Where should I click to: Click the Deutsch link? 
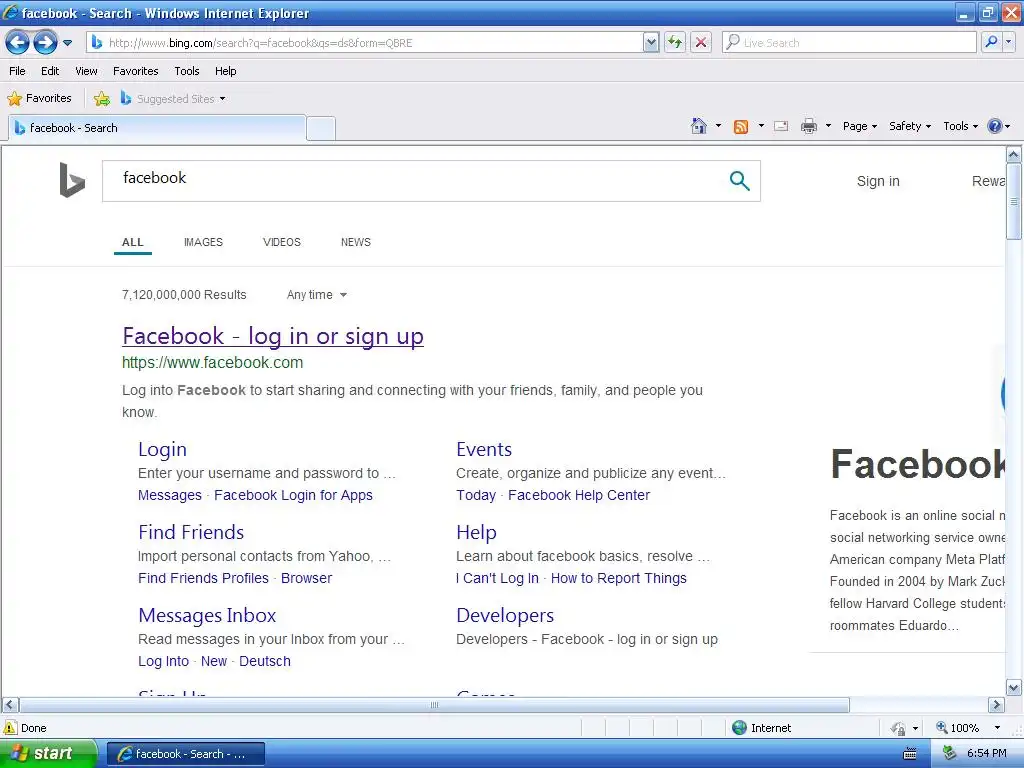click(x=264, y=661)
